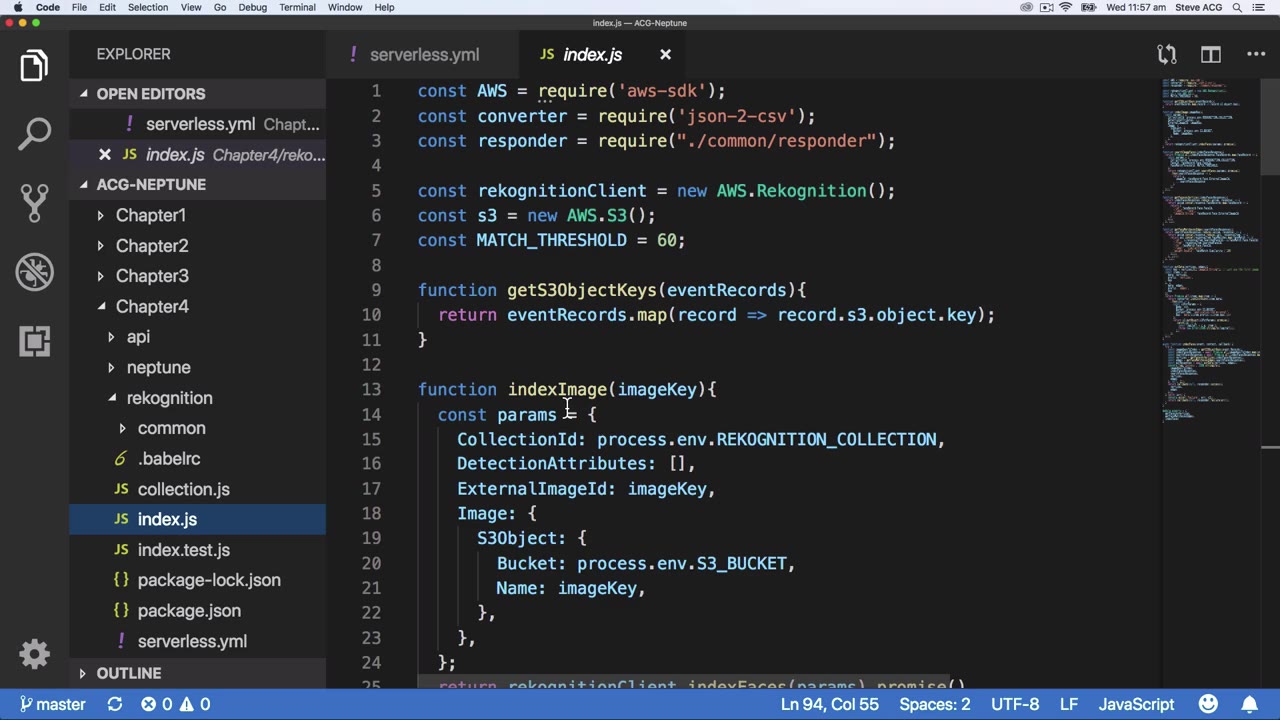Screen dimensions: 1280x720
Task: Open the notifications bell in status bar
Action: 1250,704
